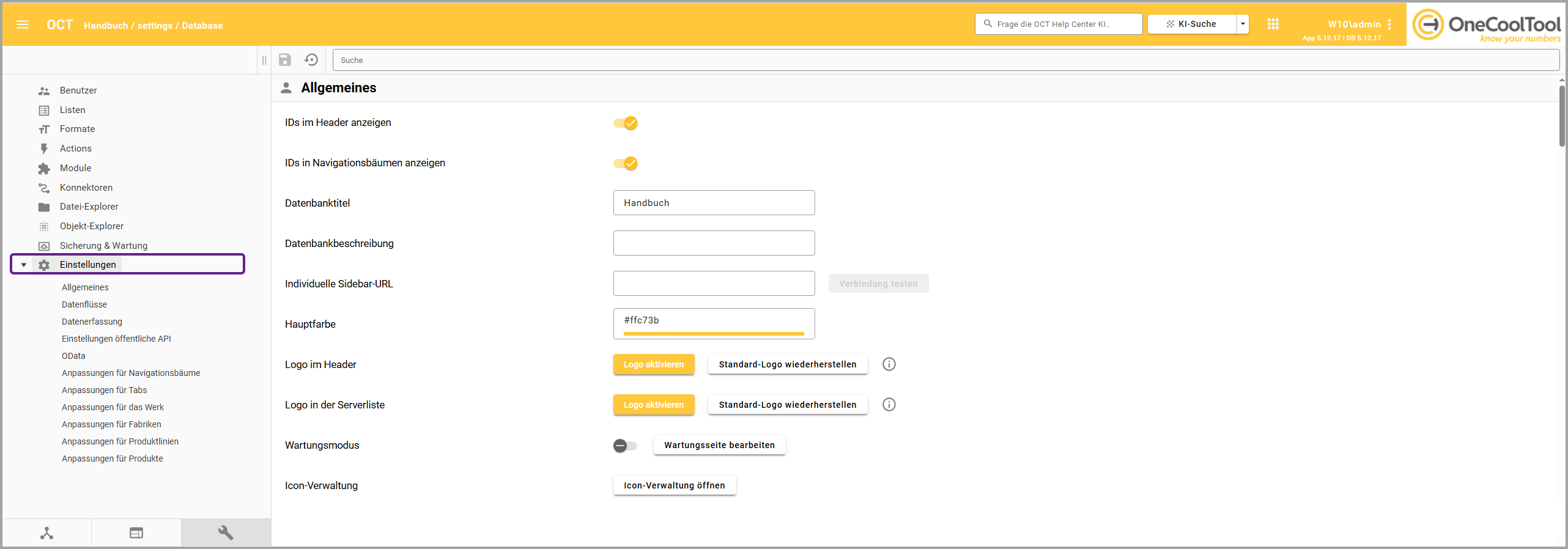
Task: Click info icon beside Logo im Header
Action: coord(889,364)
